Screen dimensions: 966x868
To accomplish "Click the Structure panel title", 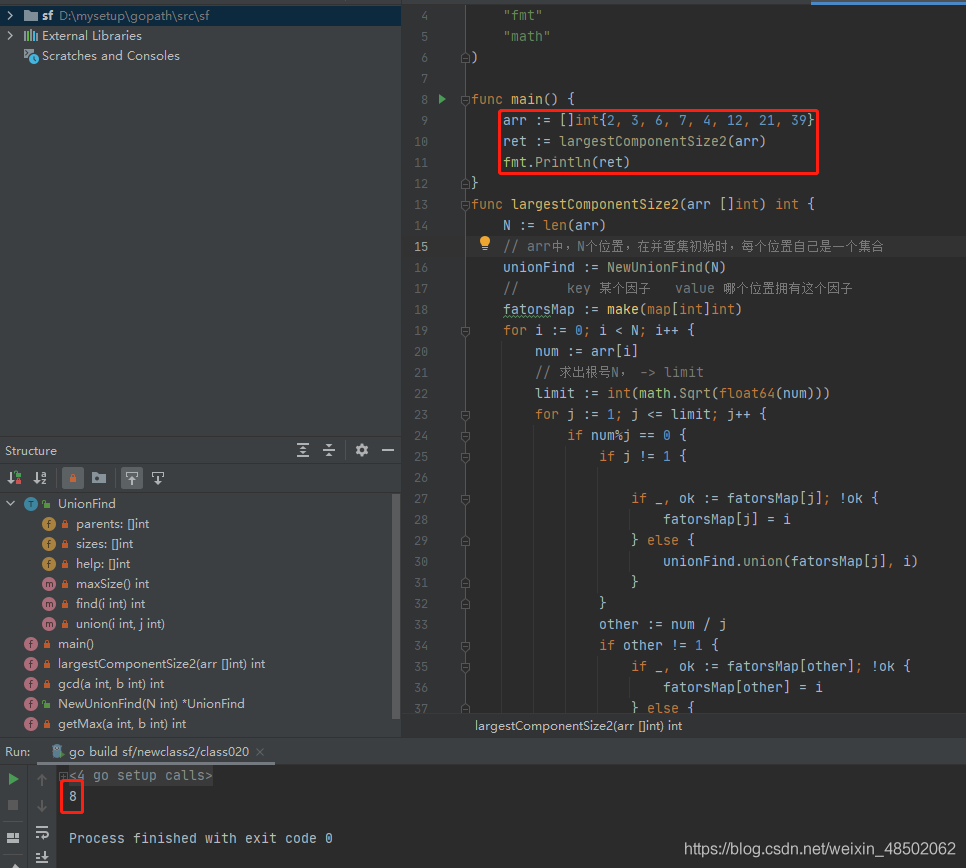I will coord(31,451).
